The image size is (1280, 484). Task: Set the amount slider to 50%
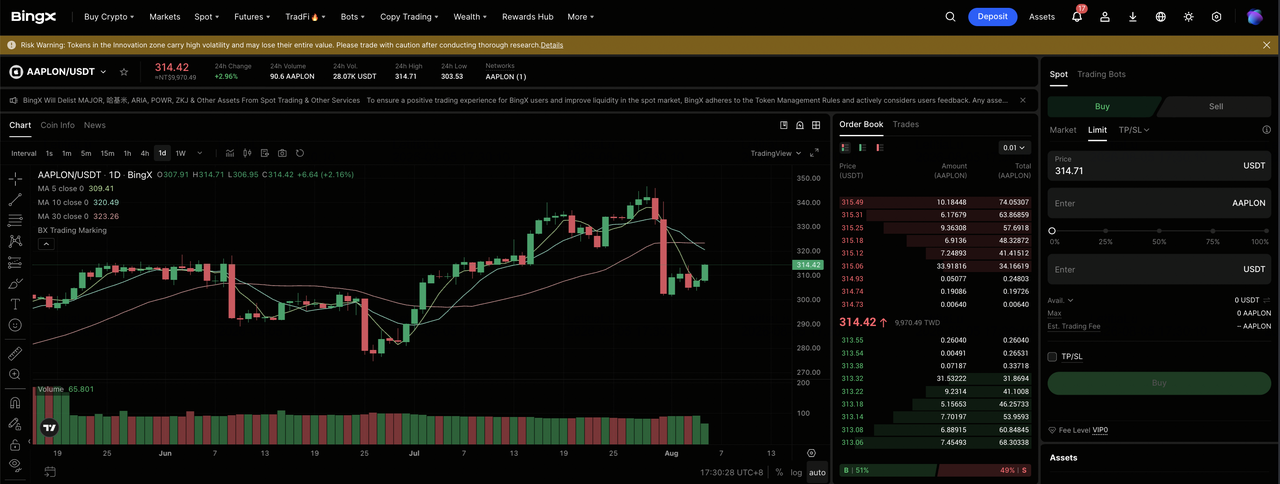click(1159, 231)
